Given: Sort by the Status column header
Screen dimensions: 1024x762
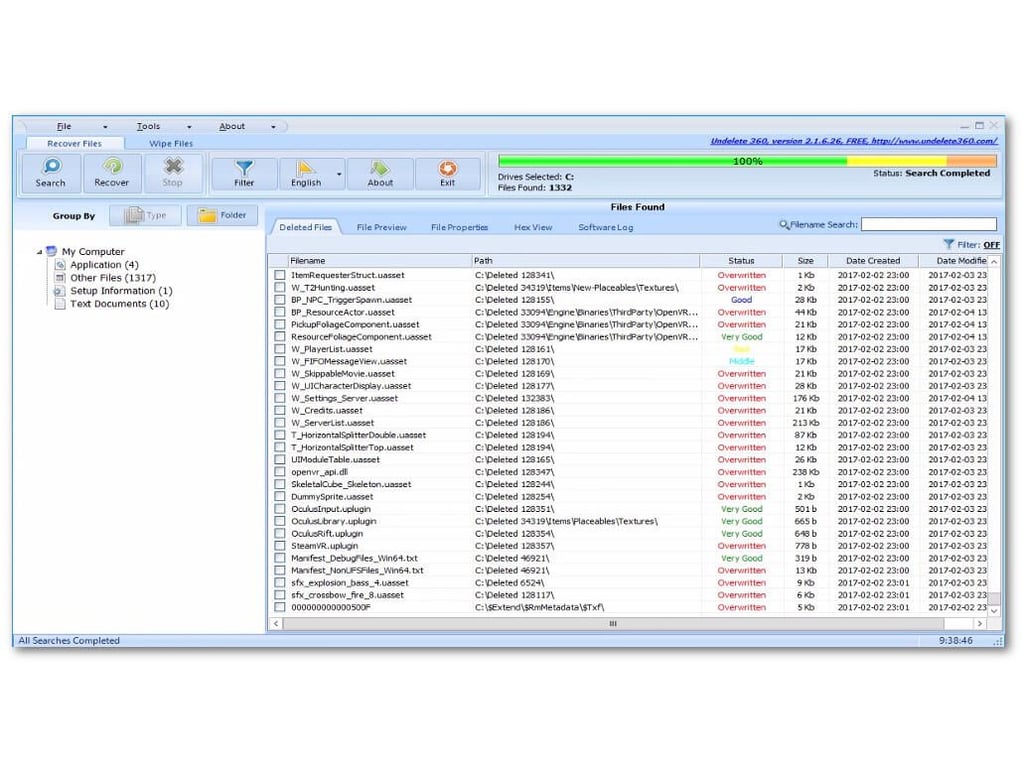Looking at the screenshot, I should point(741,261).
